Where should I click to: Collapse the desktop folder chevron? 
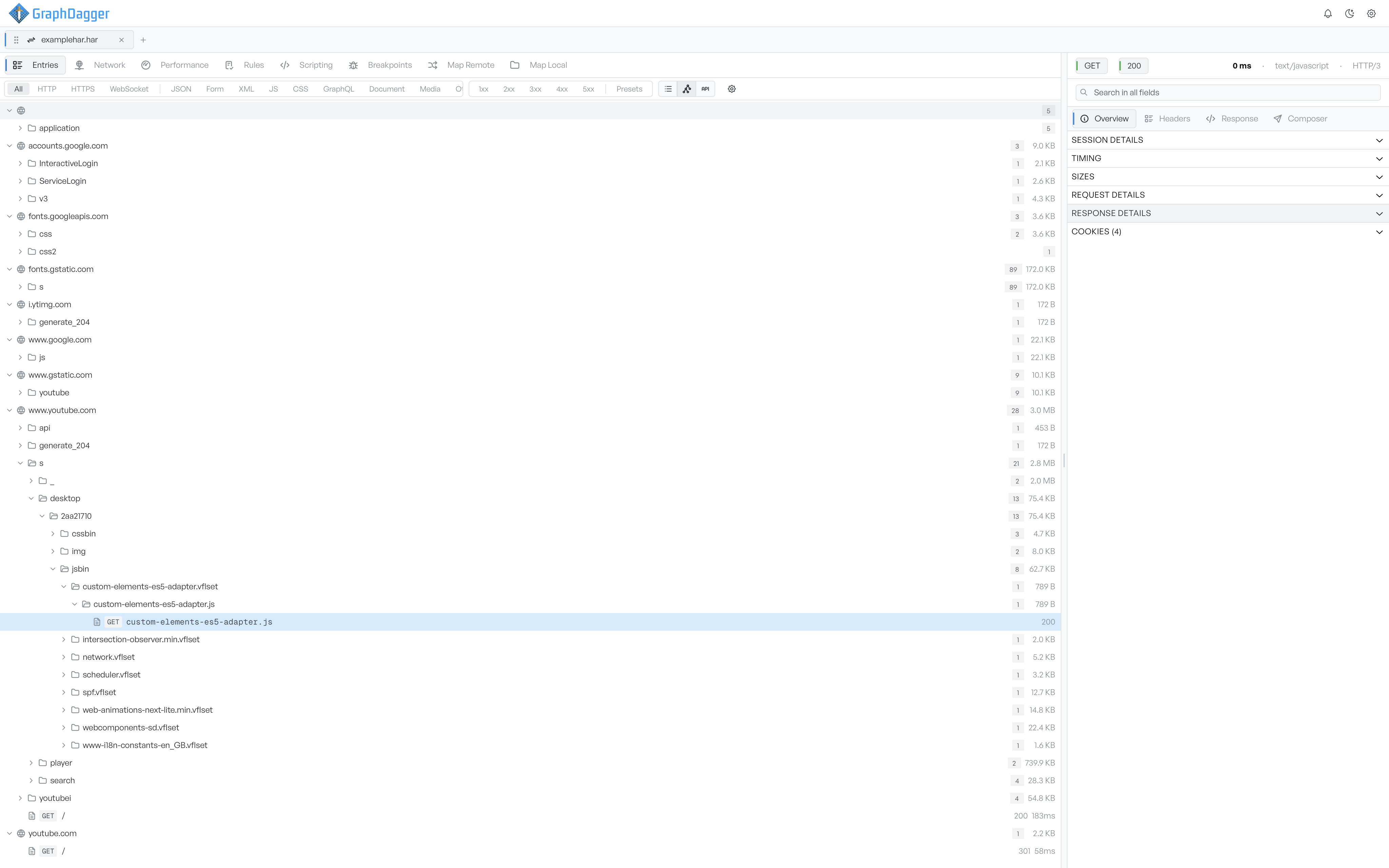click(x=31, y=498)
